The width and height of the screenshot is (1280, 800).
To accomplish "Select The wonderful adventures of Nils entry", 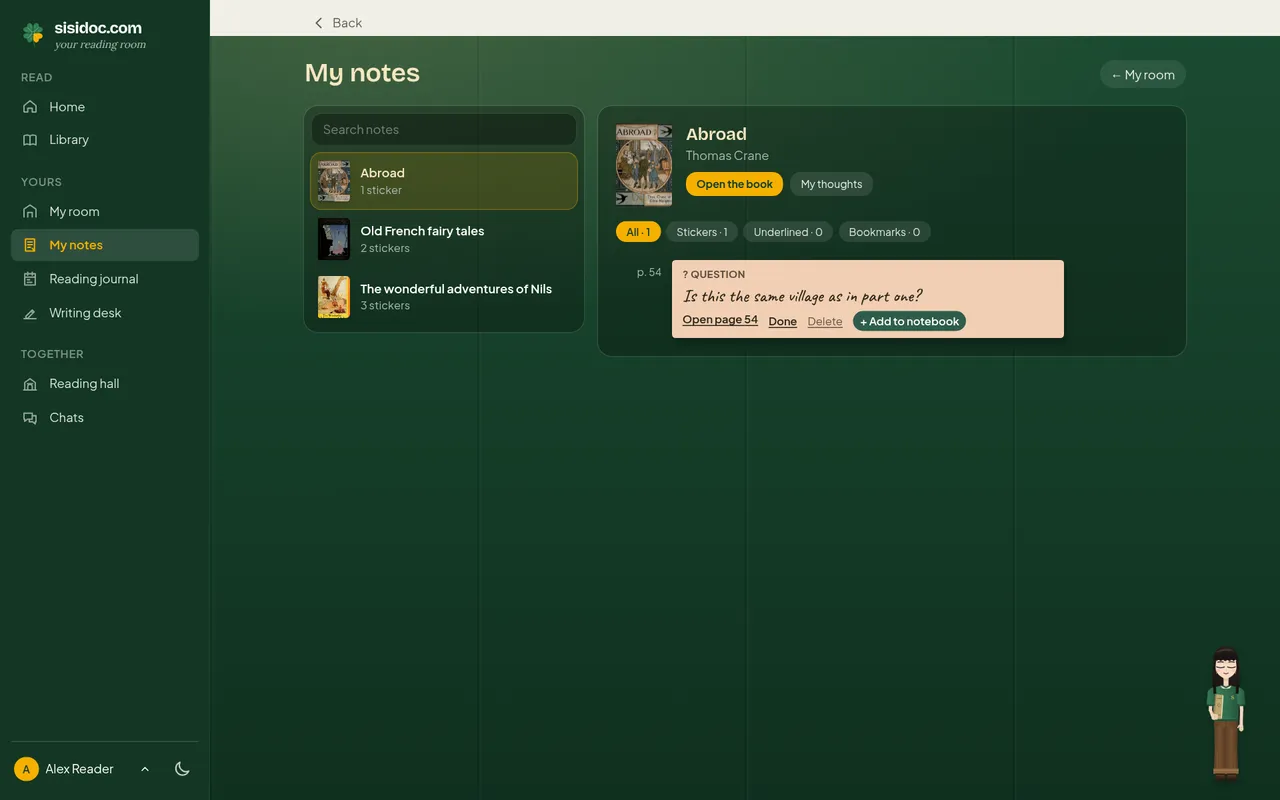I will 444,297.
